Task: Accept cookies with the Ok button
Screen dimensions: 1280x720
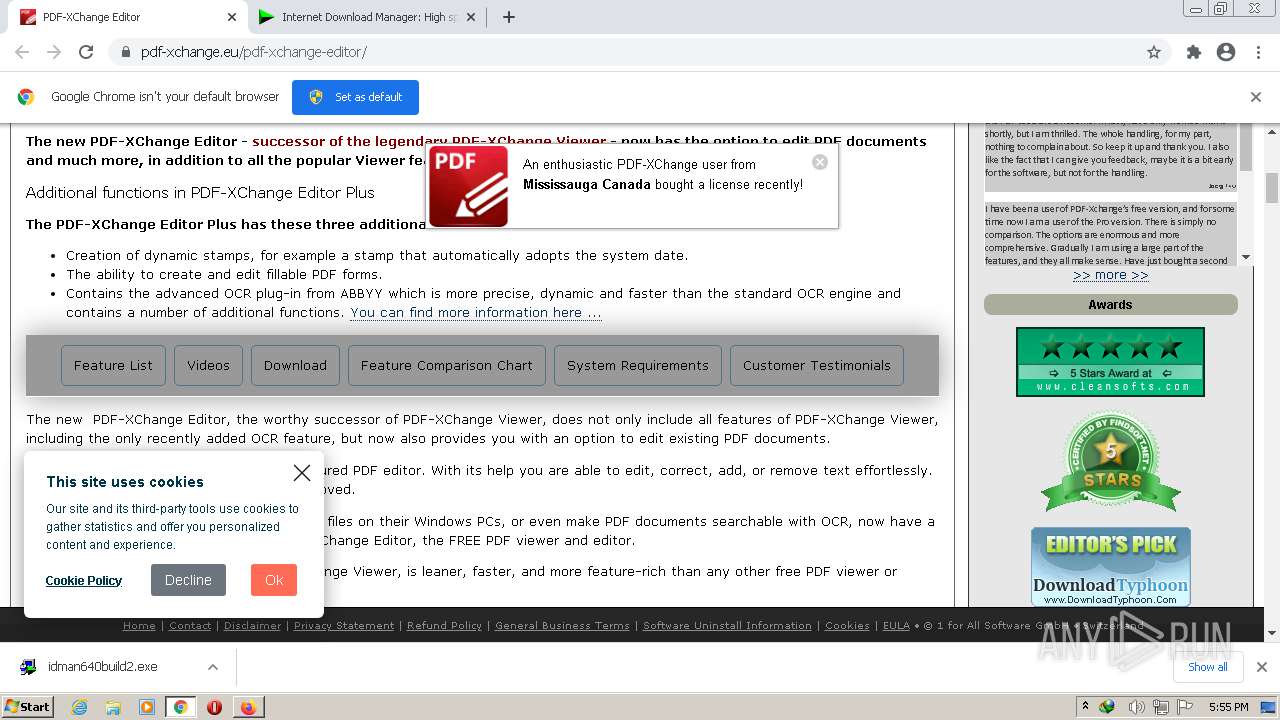Action: tap(274, 580)
